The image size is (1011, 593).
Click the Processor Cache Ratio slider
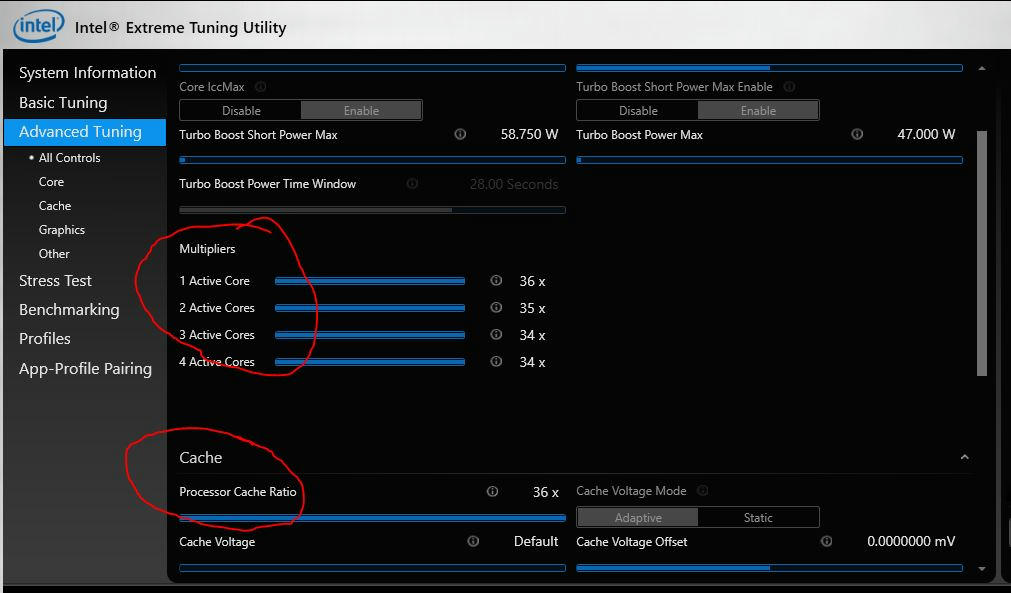[x=373, y=518]
